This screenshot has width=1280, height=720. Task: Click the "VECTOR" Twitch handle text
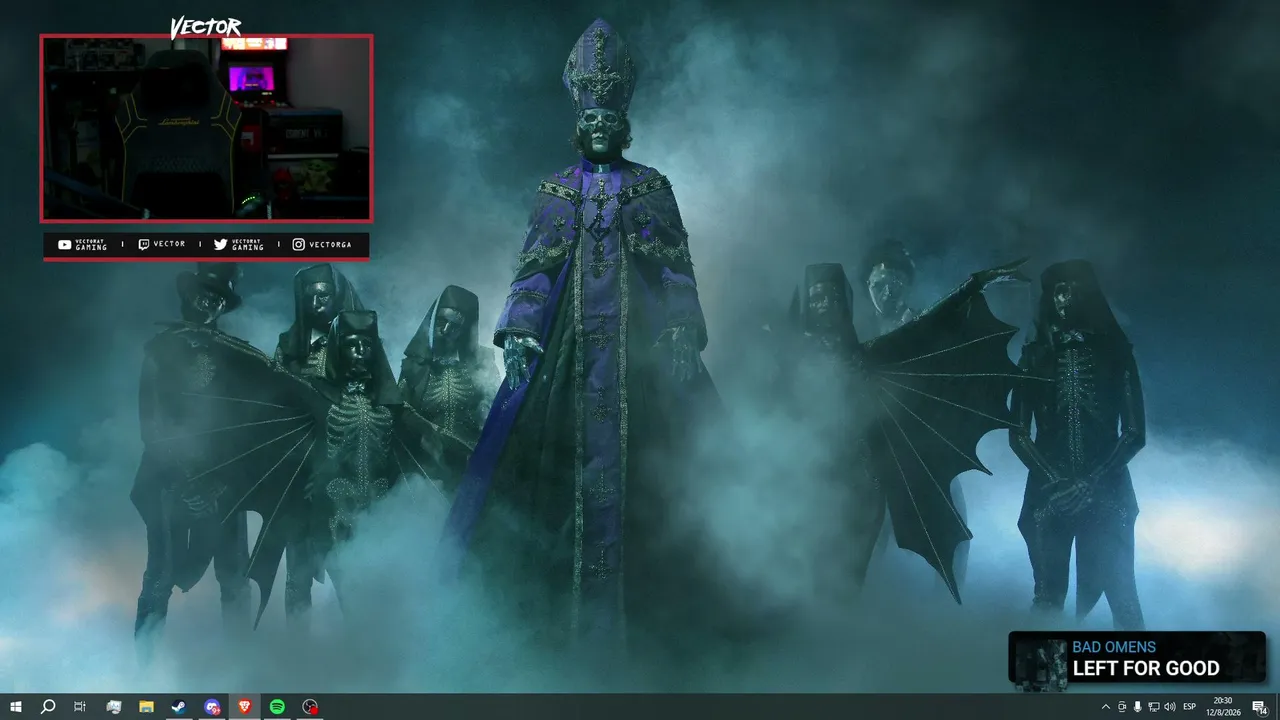(x=169, y=244)
